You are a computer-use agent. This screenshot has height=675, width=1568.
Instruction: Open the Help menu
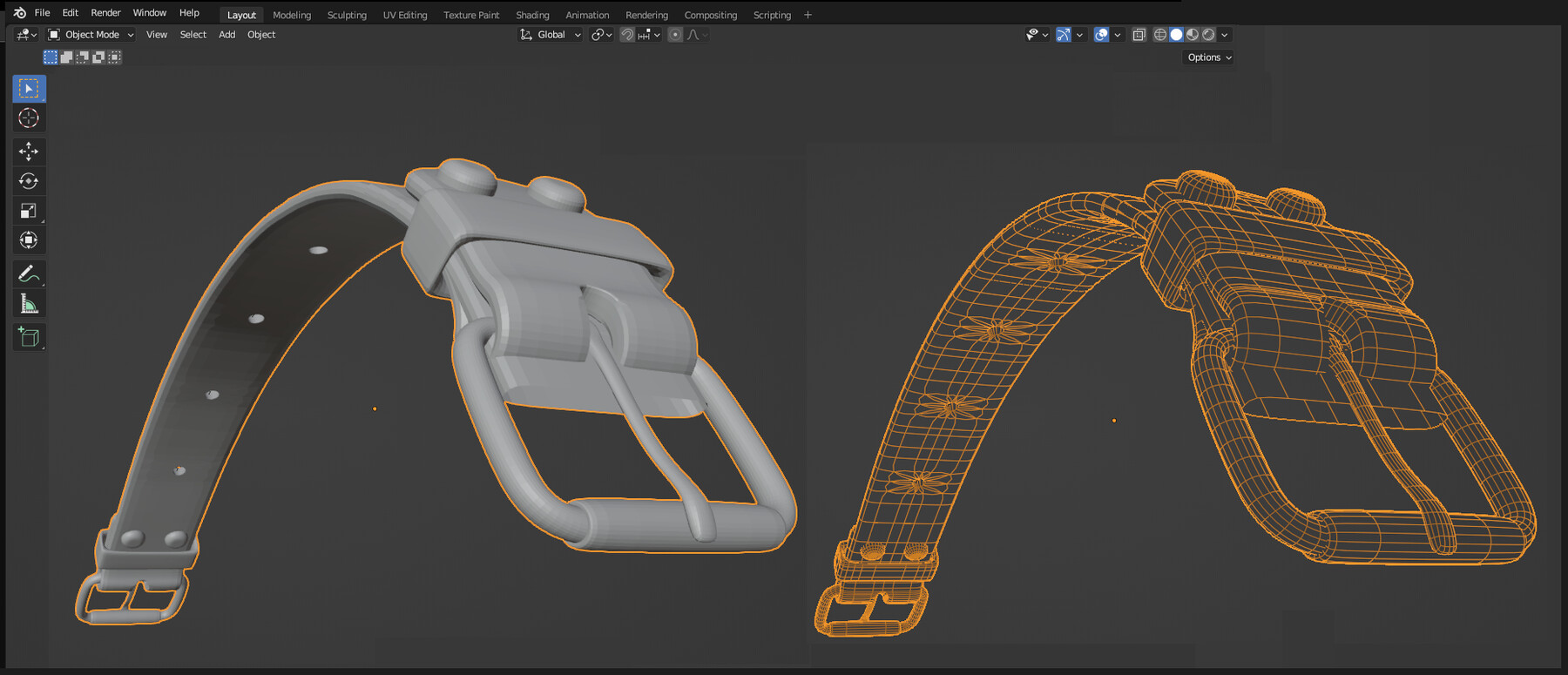click(x=189, y=13)
